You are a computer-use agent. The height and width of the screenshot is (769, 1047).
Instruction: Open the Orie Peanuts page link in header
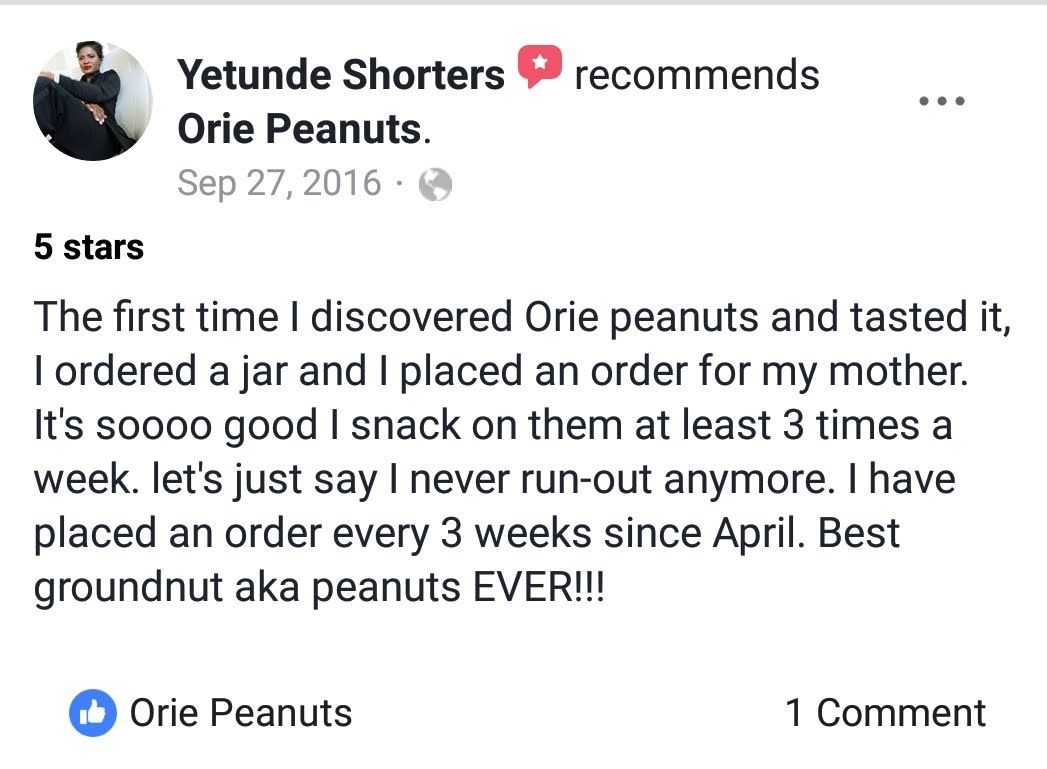(x=300, y=128)
